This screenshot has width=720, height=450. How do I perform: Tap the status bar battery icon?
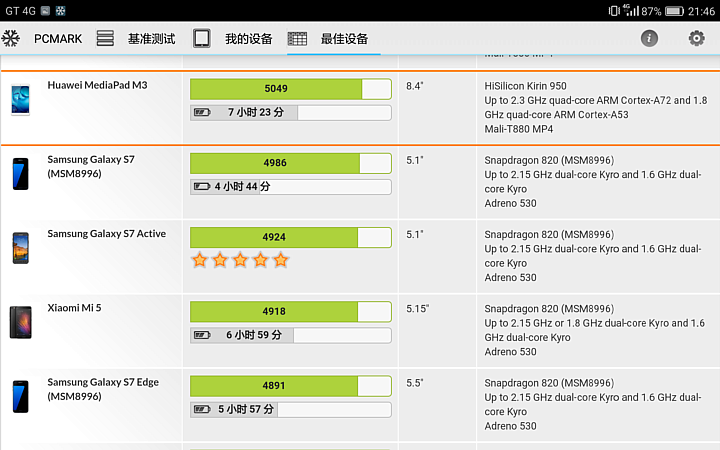click(x=674, y=11)
